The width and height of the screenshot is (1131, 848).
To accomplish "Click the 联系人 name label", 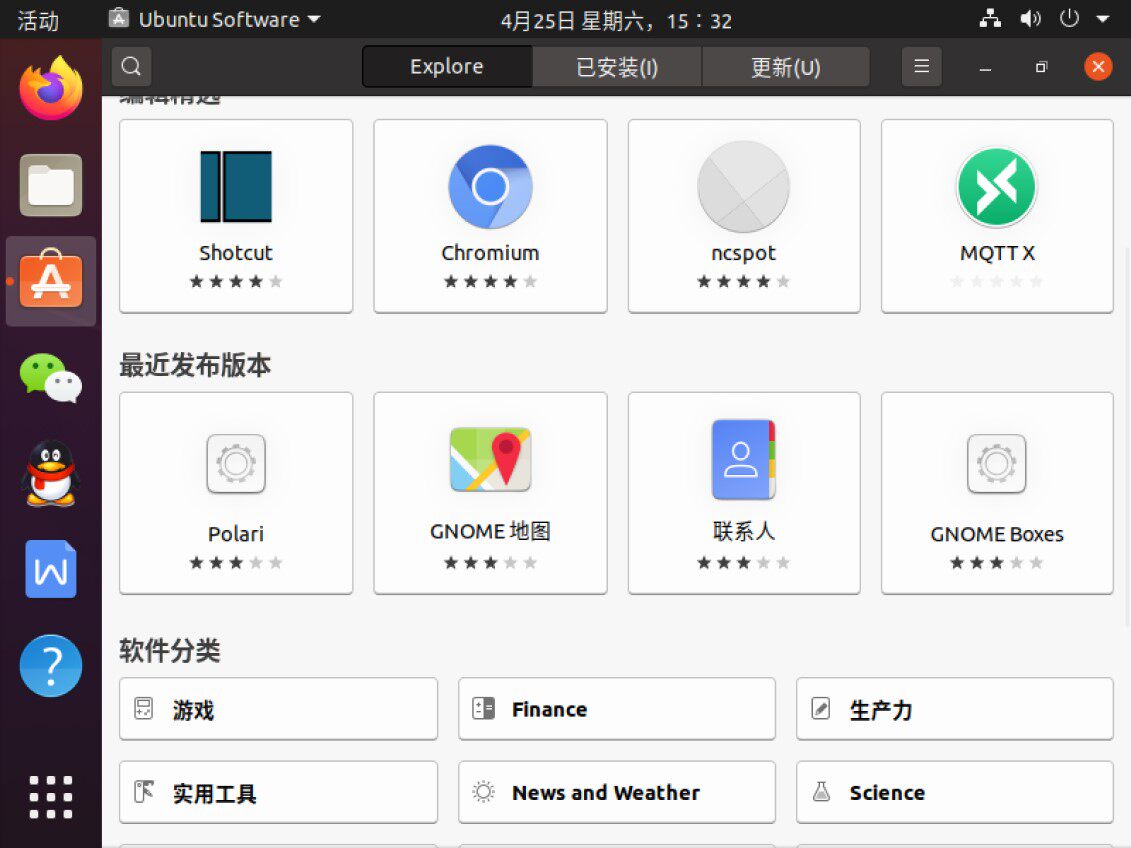I will coord(744,531).
